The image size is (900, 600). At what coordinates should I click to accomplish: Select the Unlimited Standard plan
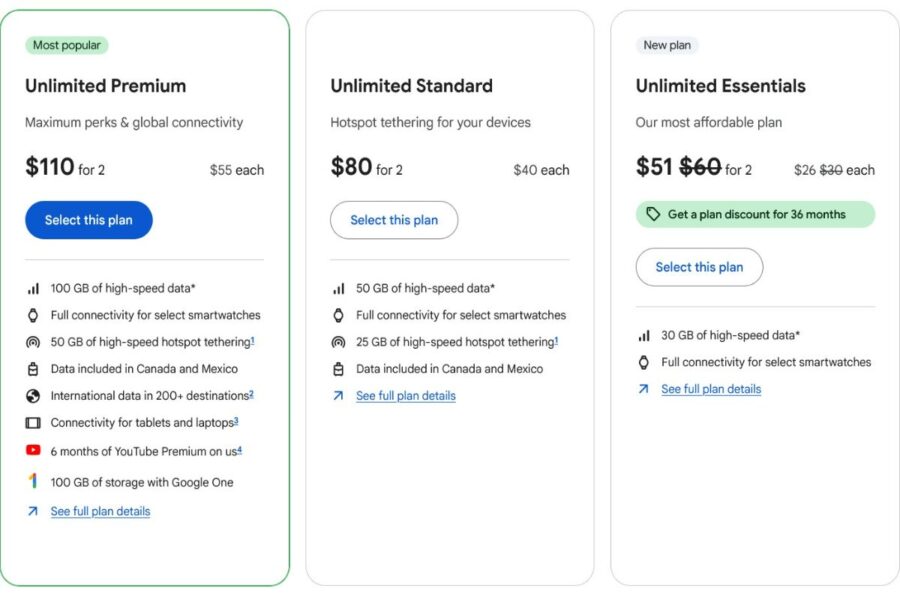coord(394,220)
